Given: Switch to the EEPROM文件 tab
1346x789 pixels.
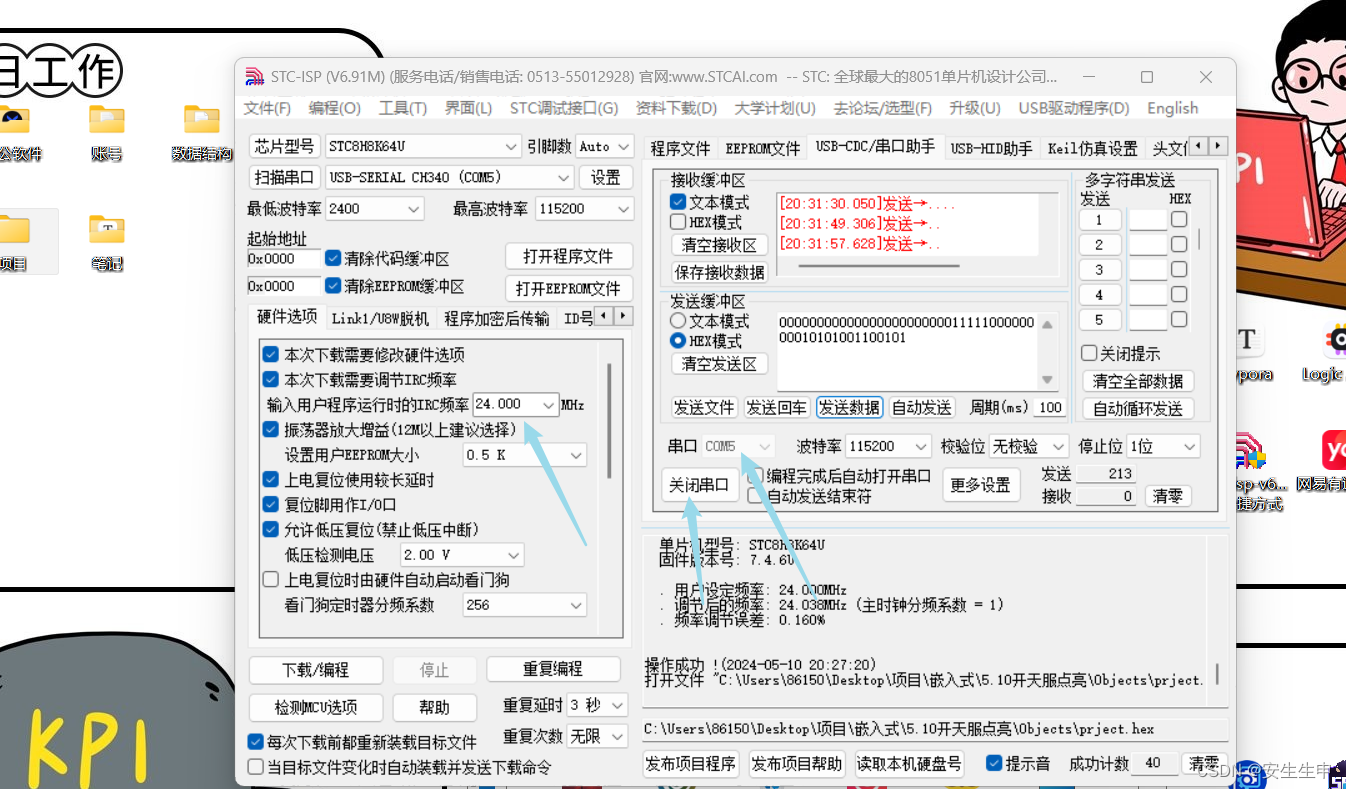Looking at the screenshot, I should click(763, 148).
